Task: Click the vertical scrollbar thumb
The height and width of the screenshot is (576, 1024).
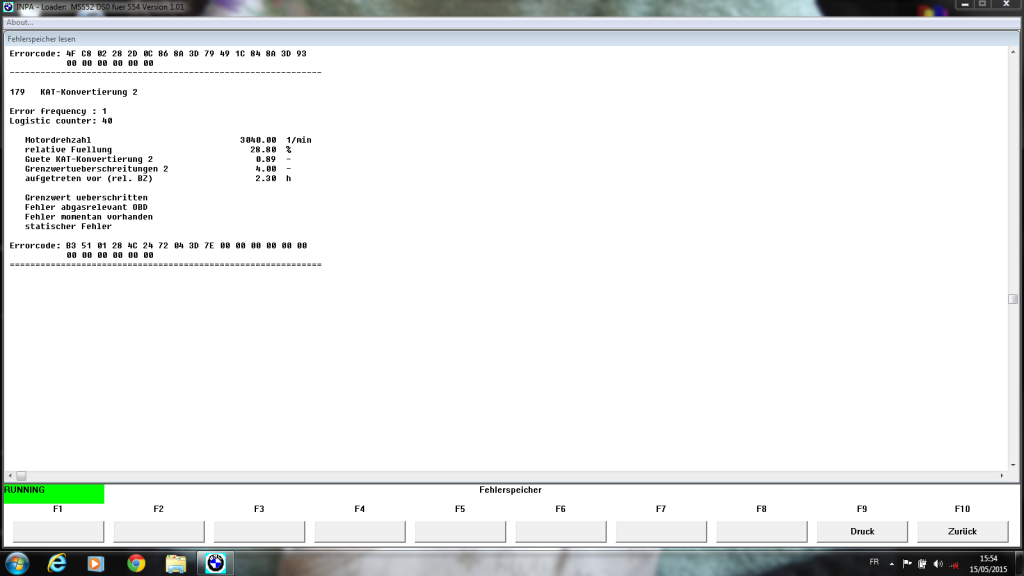Action: [x=1013, y=299]
